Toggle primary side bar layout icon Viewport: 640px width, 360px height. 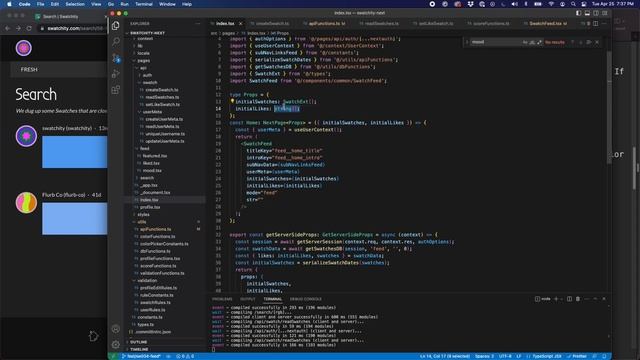(579, 13)
